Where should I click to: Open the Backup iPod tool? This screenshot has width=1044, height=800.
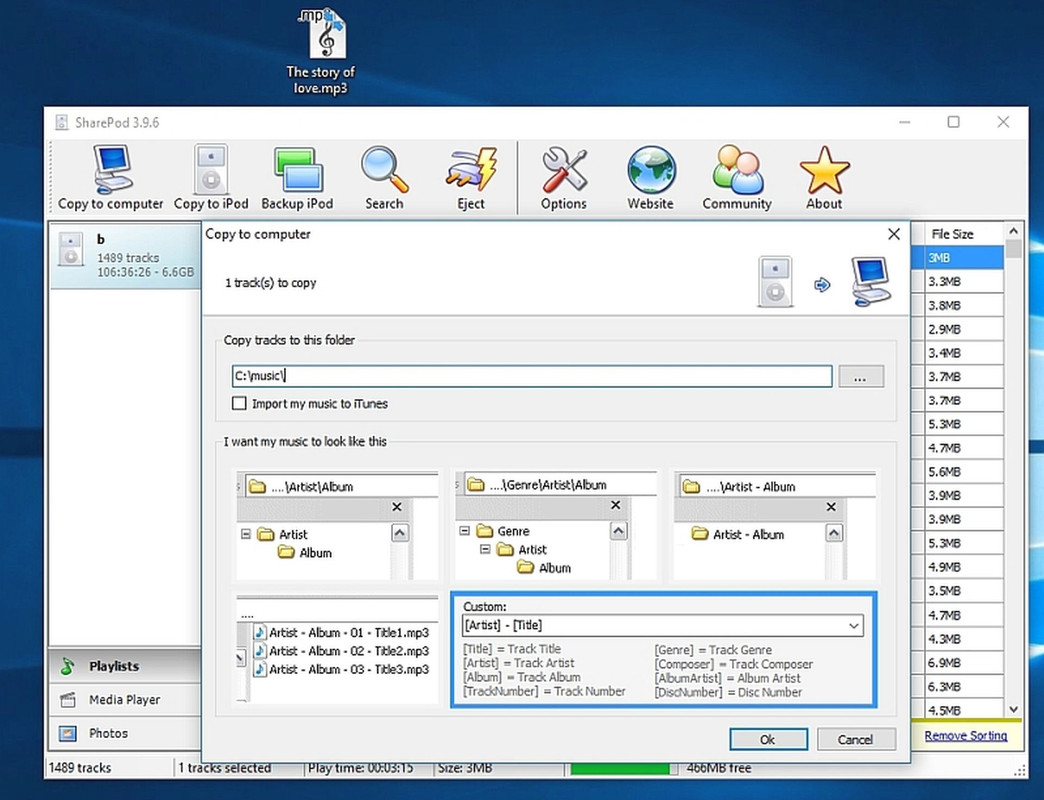coord(297,178)
